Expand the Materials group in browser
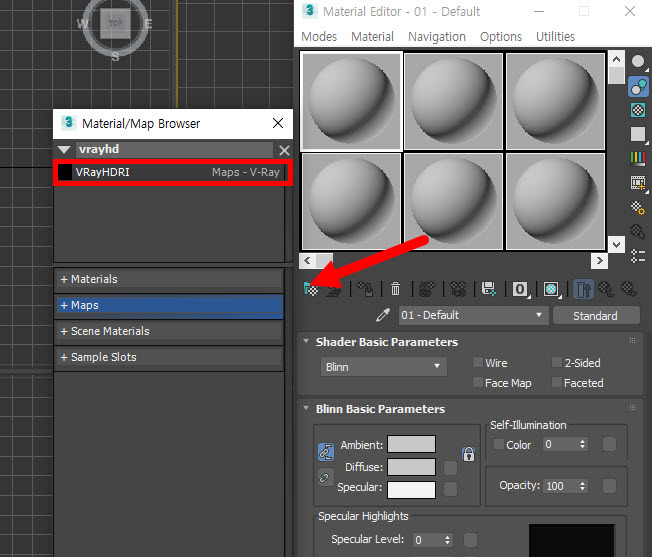The width and height of the screenshot is (652, 557). click(x=169, y=279)
